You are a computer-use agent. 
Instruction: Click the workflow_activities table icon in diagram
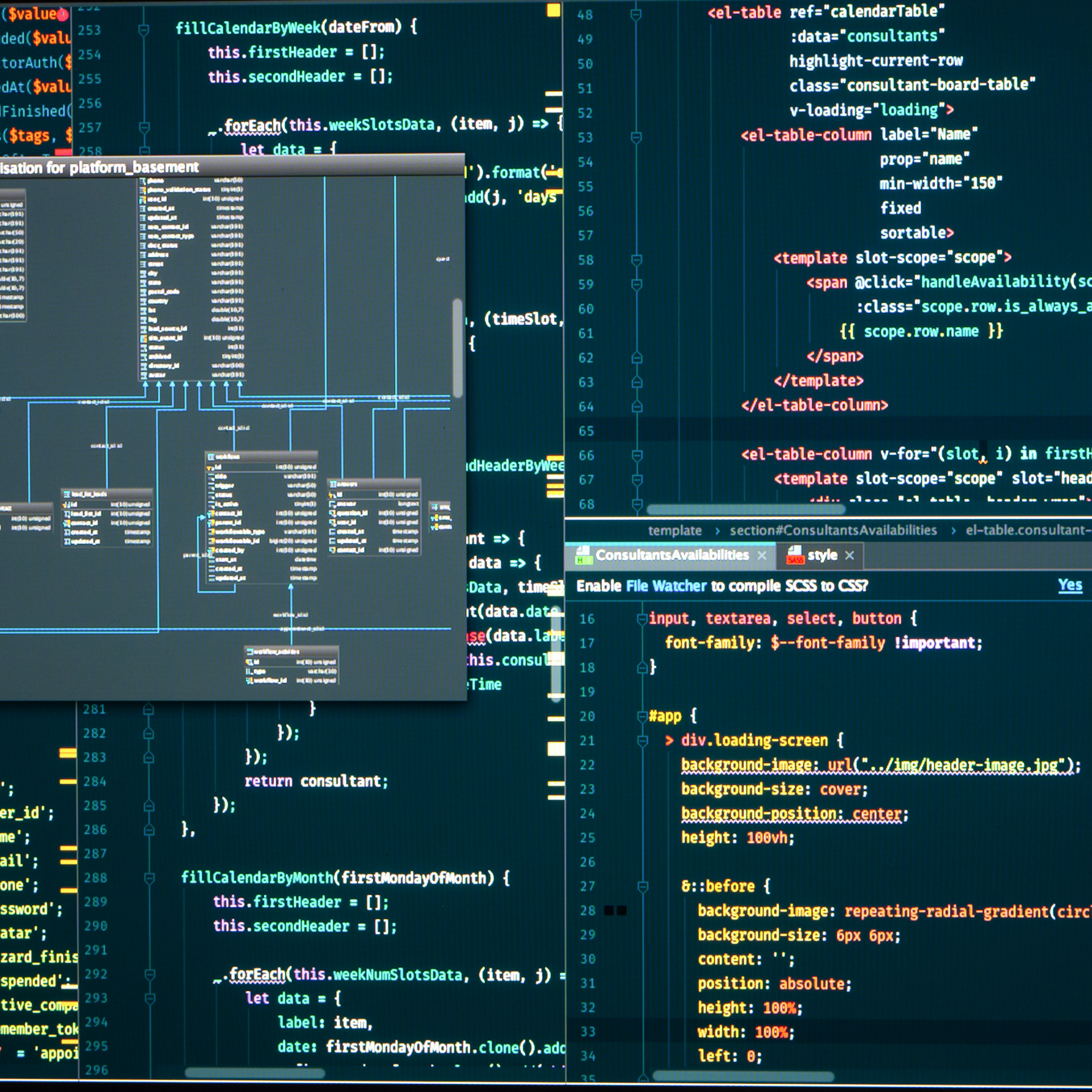[x=250, y=652]
